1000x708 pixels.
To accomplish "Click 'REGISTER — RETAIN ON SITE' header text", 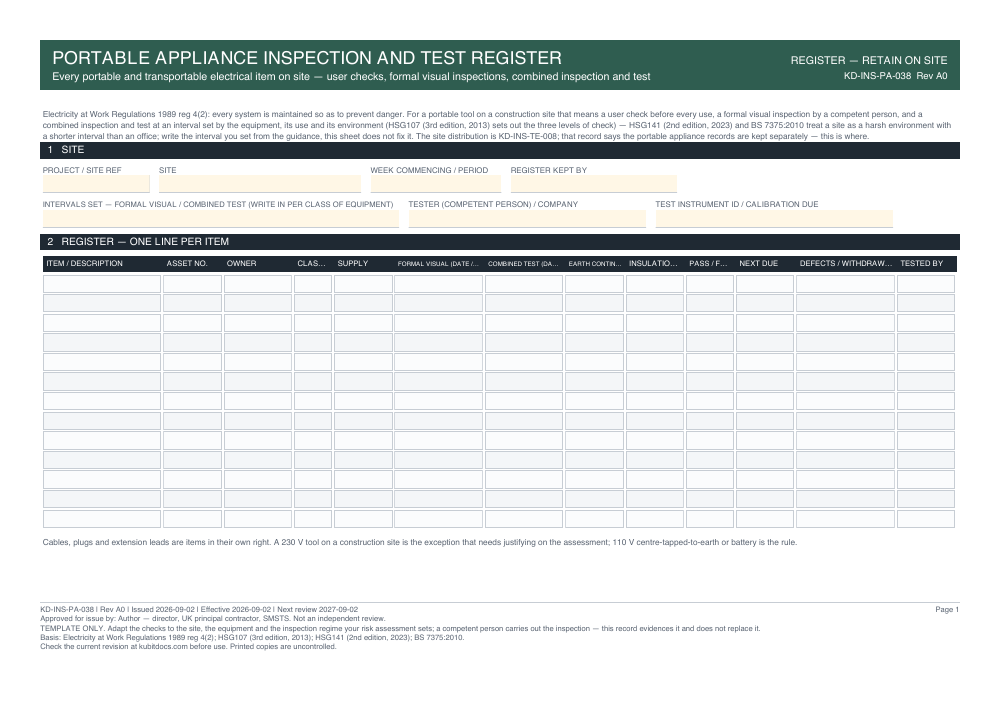I will 869,61.
